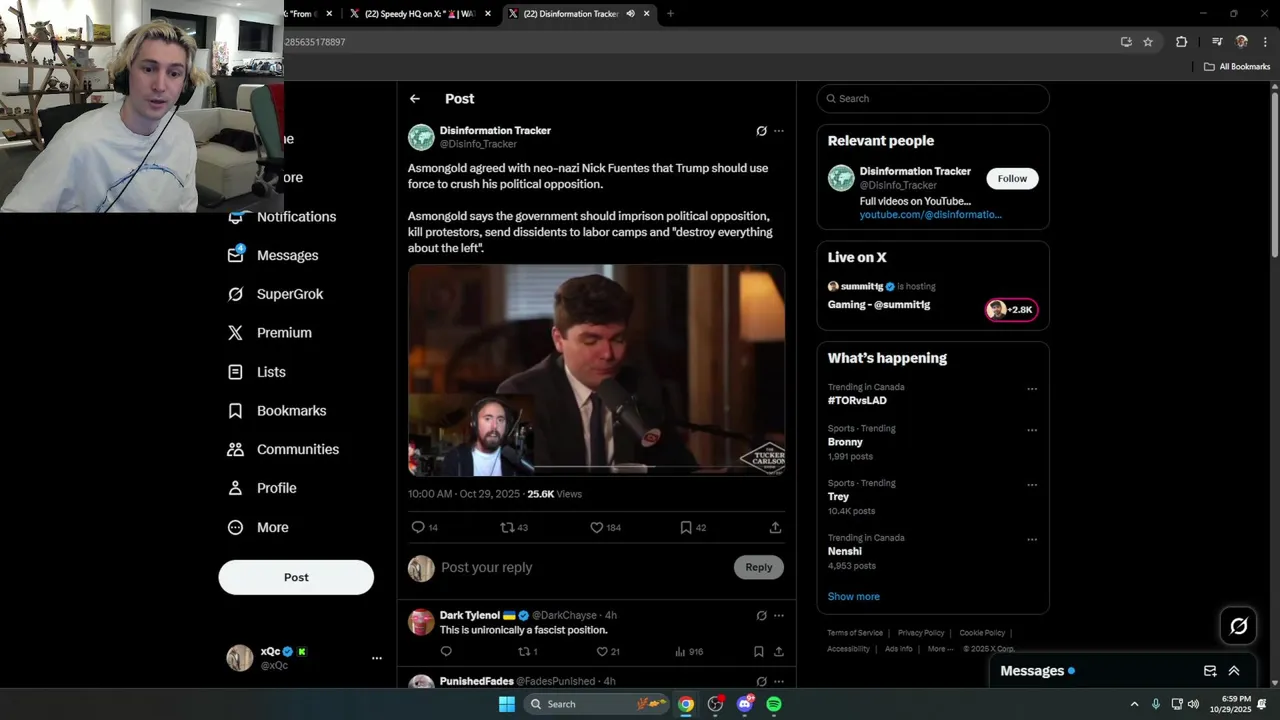This screenshot has width=1280, height=720.
Task: Click the white Post compose button
Action: (296, 577)
